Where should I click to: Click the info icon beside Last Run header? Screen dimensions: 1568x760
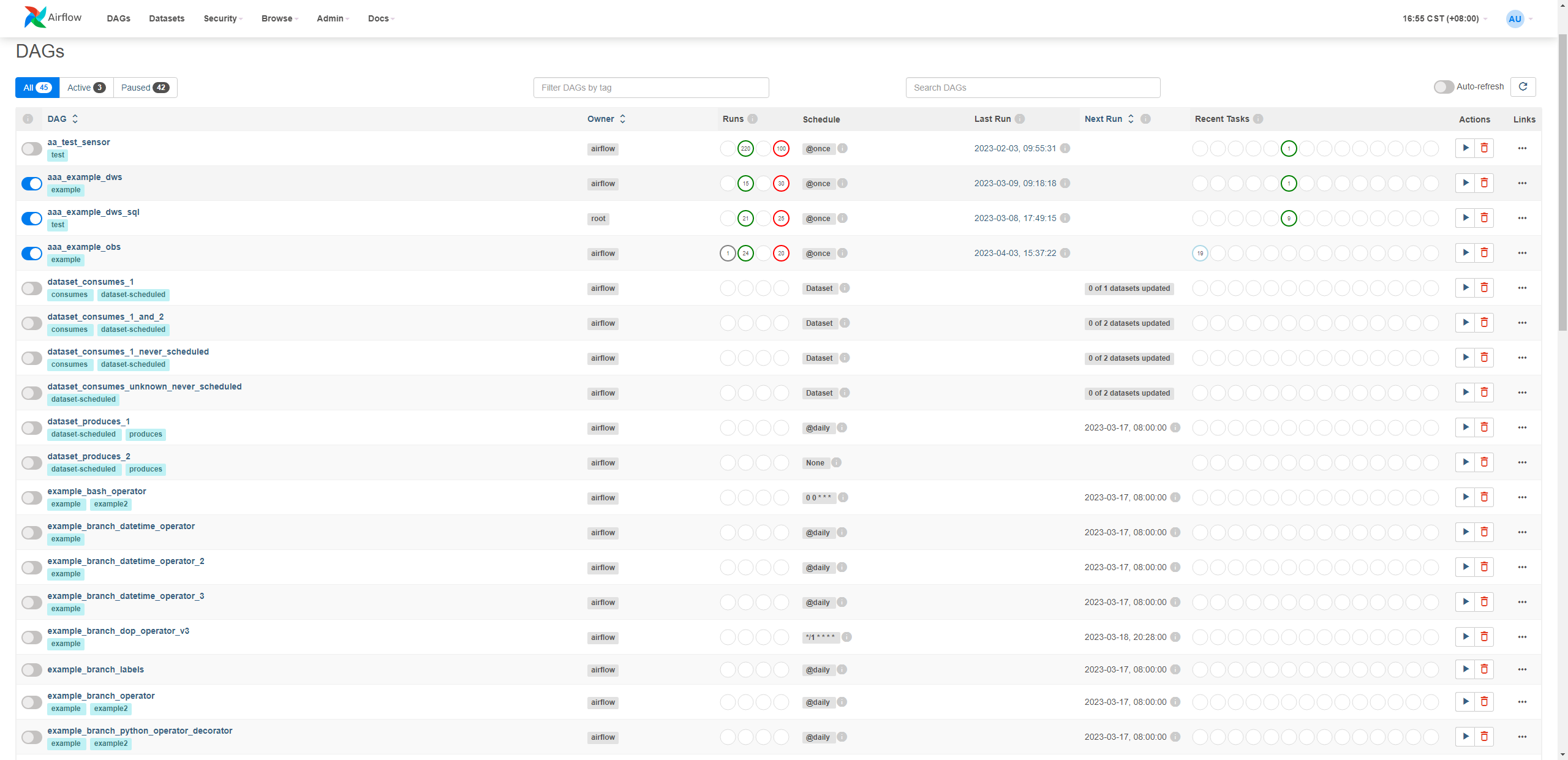coord(1020,119)
